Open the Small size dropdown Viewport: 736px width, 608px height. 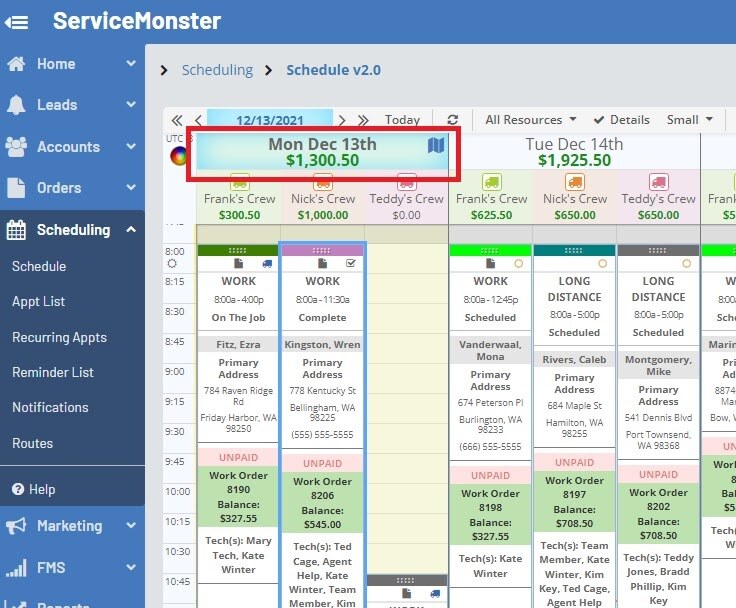[690, 119]
